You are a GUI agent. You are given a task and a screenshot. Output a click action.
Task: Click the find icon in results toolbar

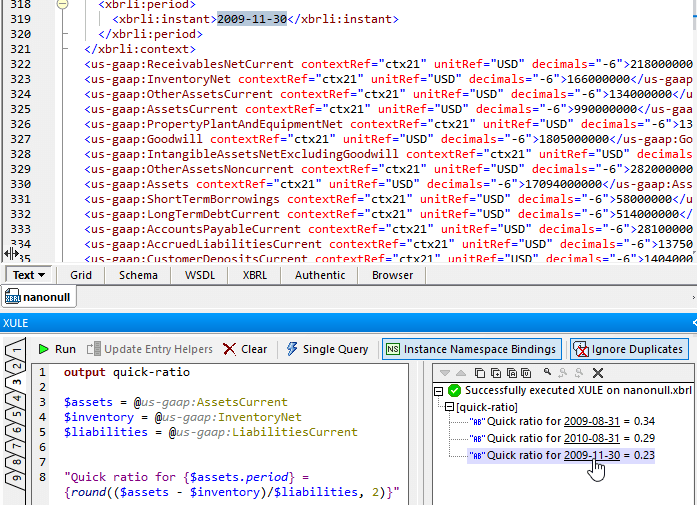tap(547, 372)
